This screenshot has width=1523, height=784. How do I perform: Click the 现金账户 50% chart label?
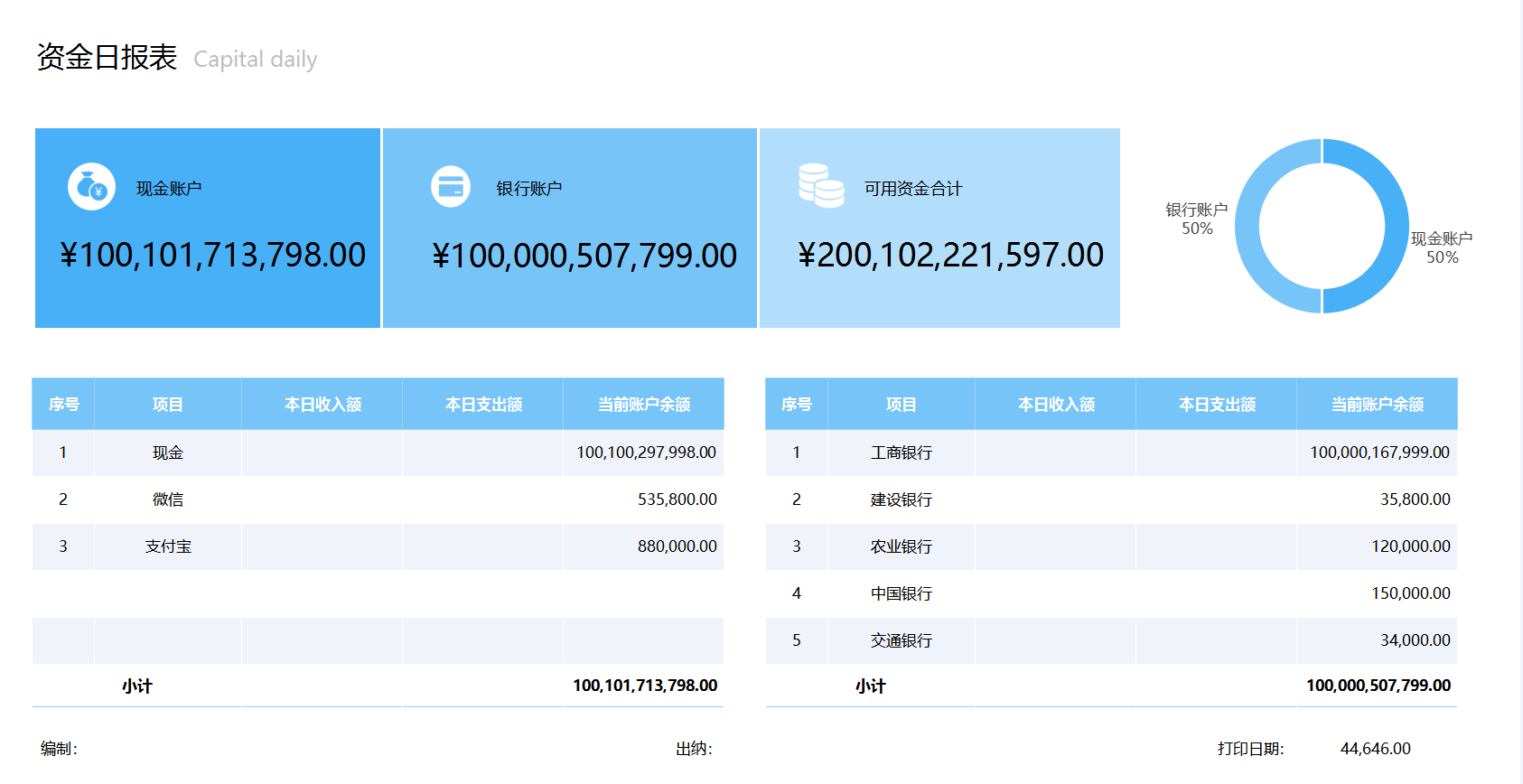pos(1442,247)
